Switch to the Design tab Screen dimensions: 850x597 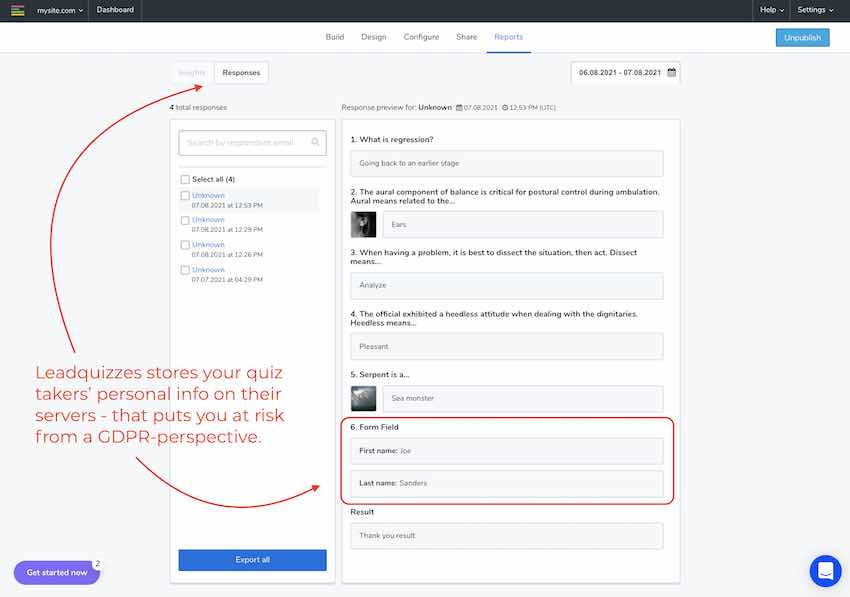[374, 37]
